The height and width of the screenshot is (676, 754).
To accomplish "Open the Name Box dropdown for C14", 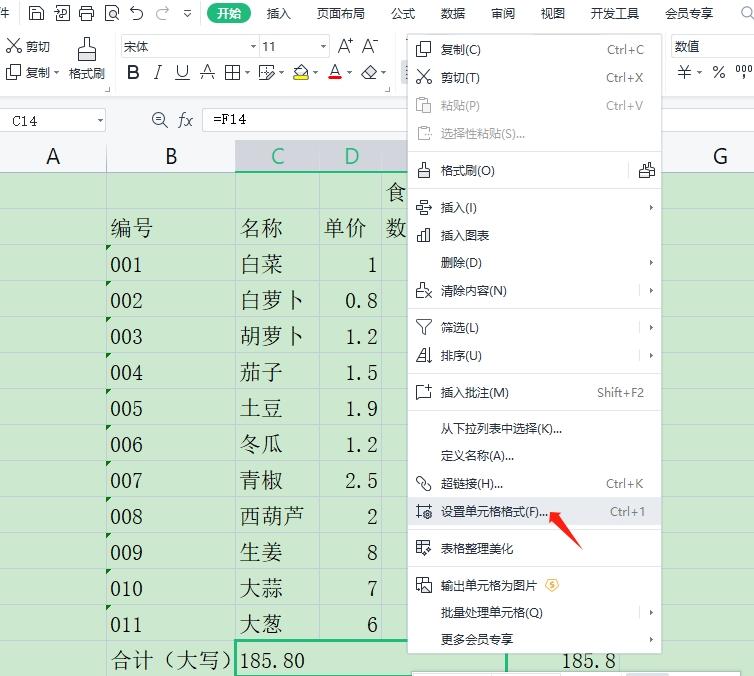I will tap(100, 120).
